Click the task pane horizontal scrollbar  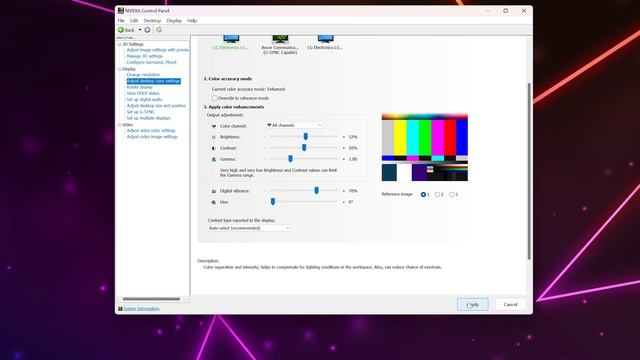(151, 299)
